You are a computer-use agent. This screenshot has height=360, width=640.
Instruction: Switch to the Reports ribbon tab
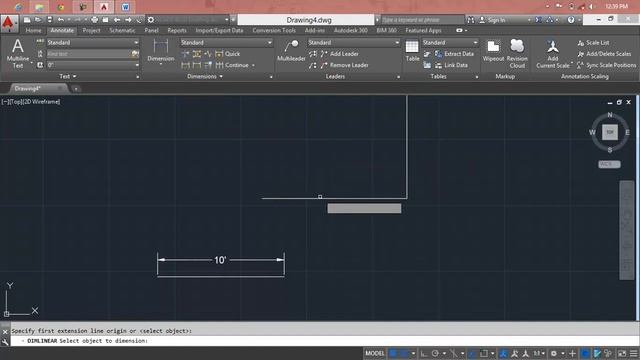pyautogui.click(x=177, y=30)
